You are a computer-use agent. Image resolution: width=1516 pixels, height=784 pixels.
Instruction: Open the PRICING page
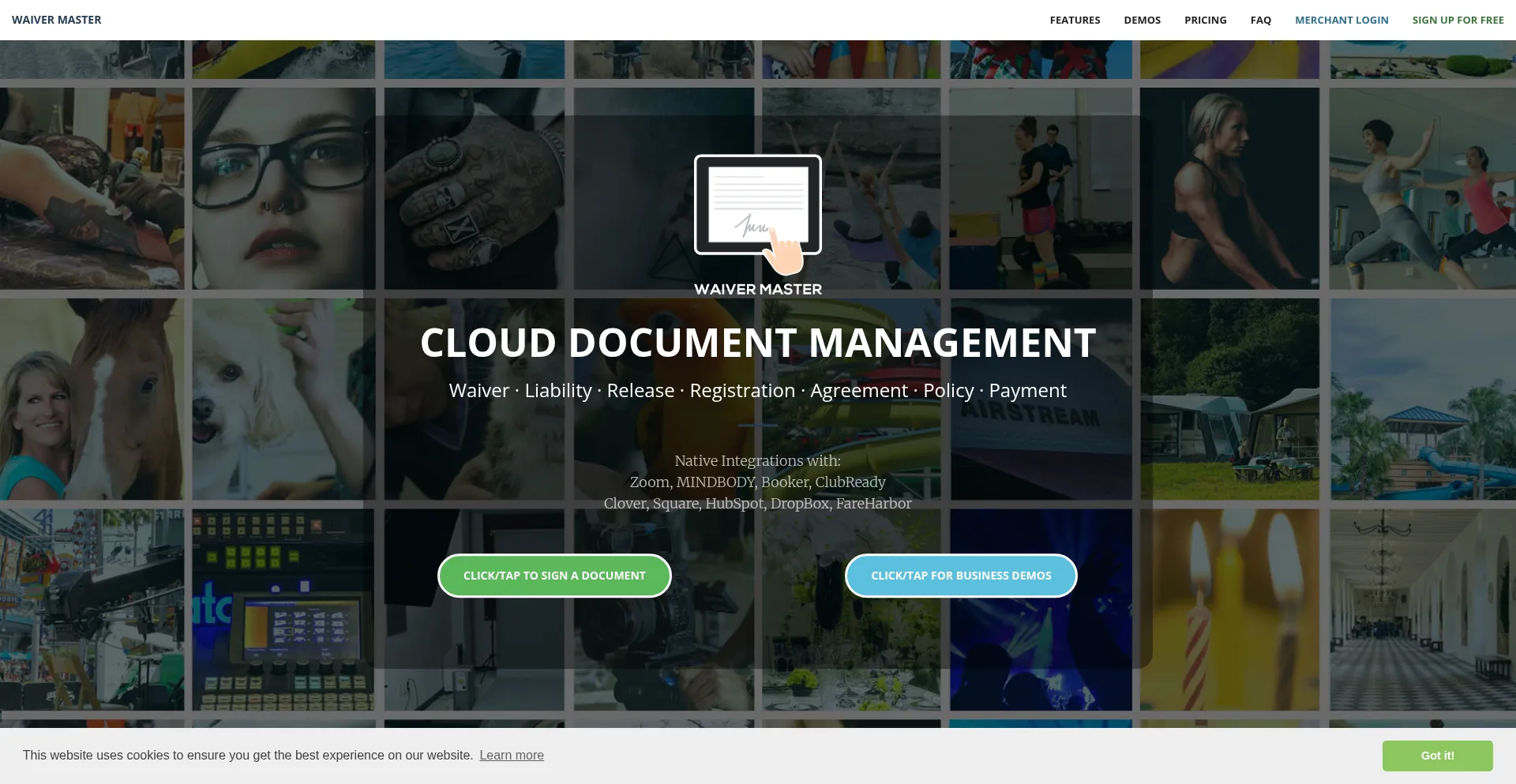[x=1205, y=20]
